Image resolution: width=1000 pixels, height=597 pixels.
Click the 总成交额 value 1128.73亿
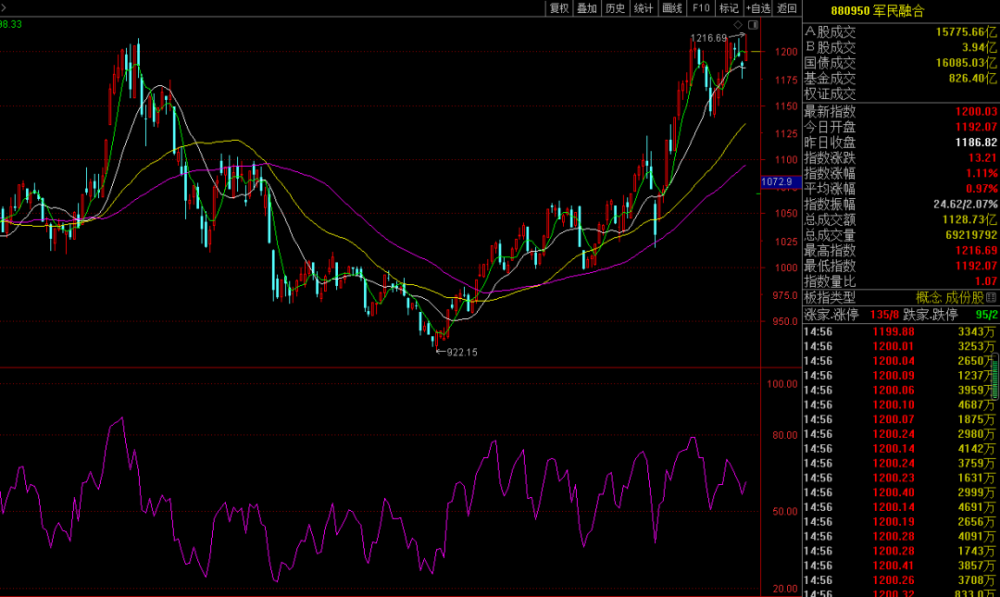click(969, 219)
